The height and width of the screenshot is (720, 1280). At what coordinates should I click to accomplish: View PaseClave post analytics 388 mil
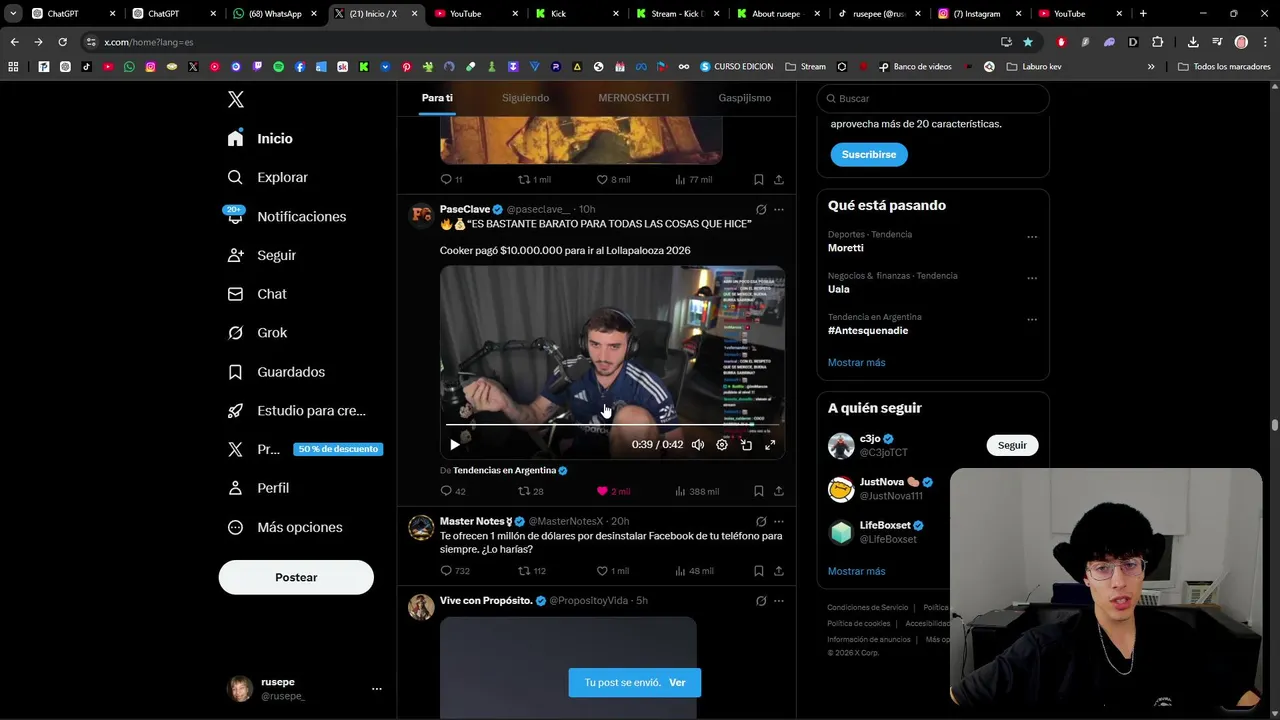point(697,491)
